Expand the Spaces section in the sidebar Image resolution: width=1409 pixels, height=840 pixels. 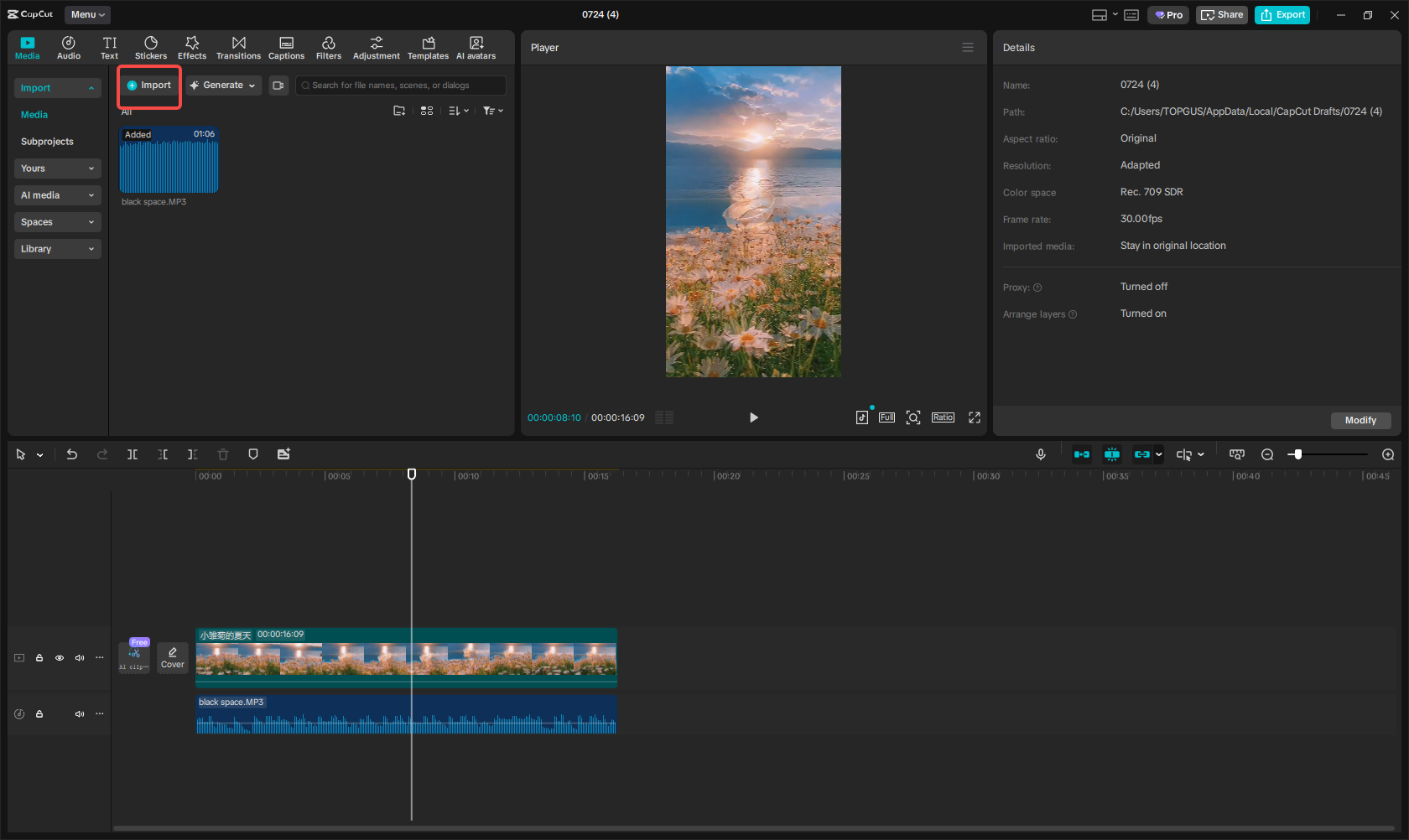(x=57, y=221)
